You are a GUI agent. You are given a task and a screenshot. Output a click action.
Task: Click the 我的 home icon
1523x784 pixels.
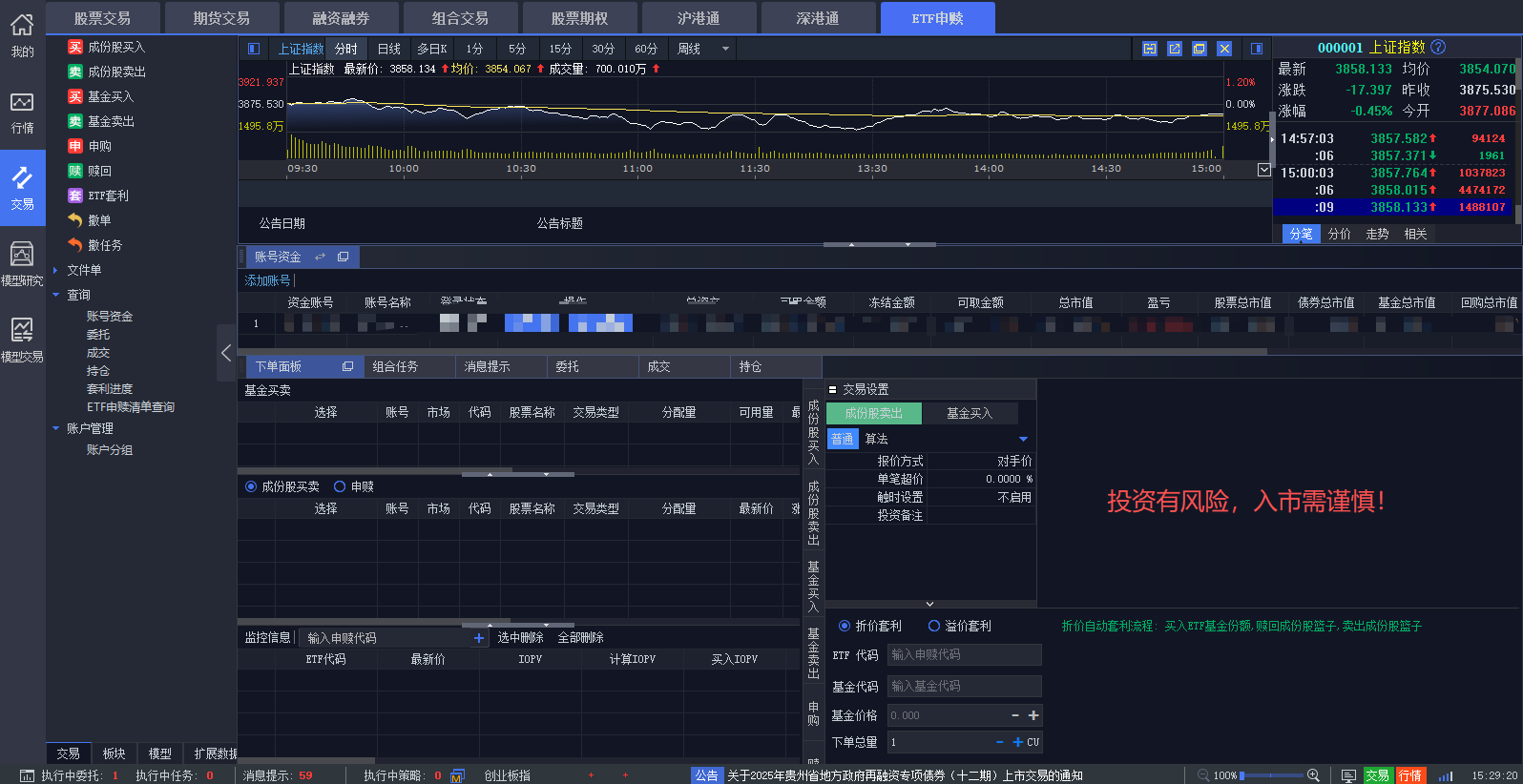coord(22,35)
